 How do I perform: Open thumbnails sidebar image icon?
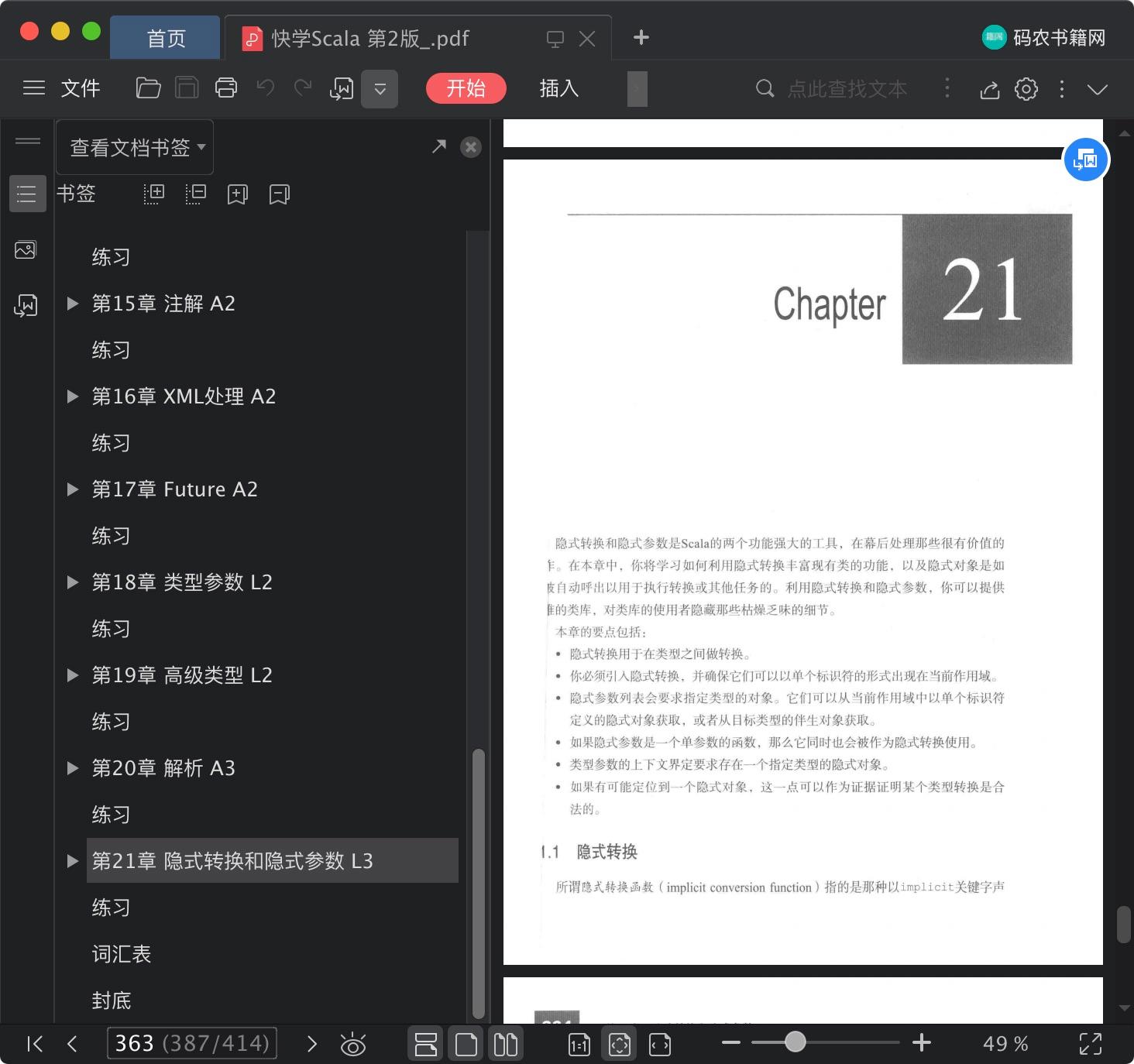[x=26, y=250]
